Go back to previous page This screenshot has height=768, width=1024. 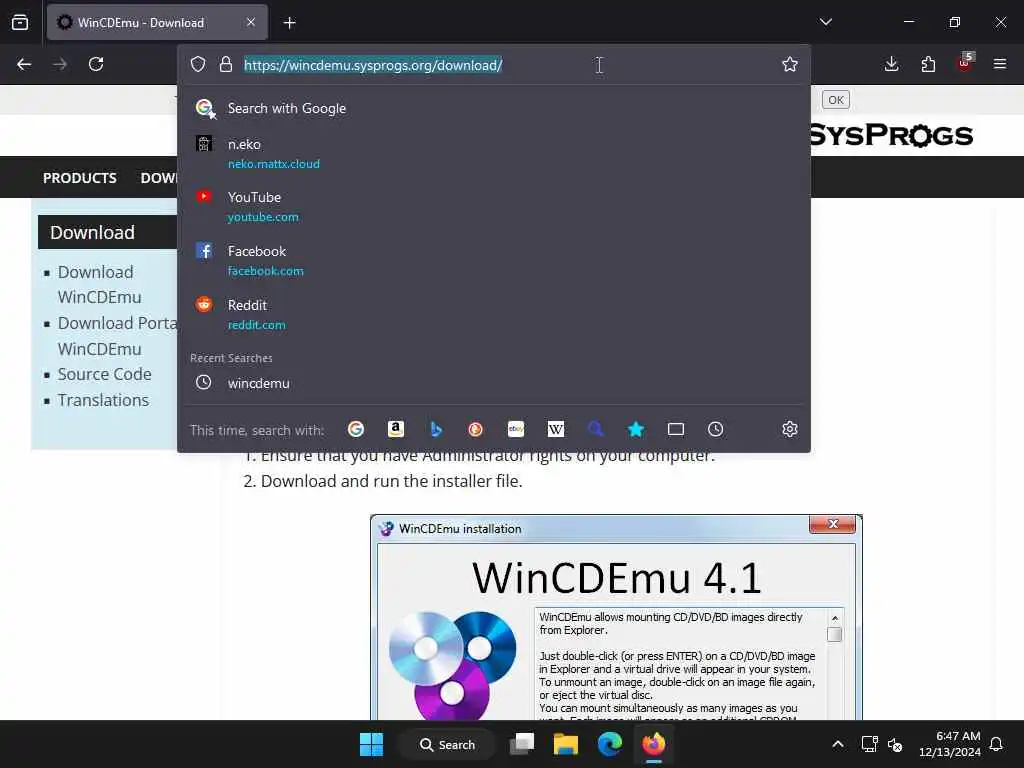24,64
